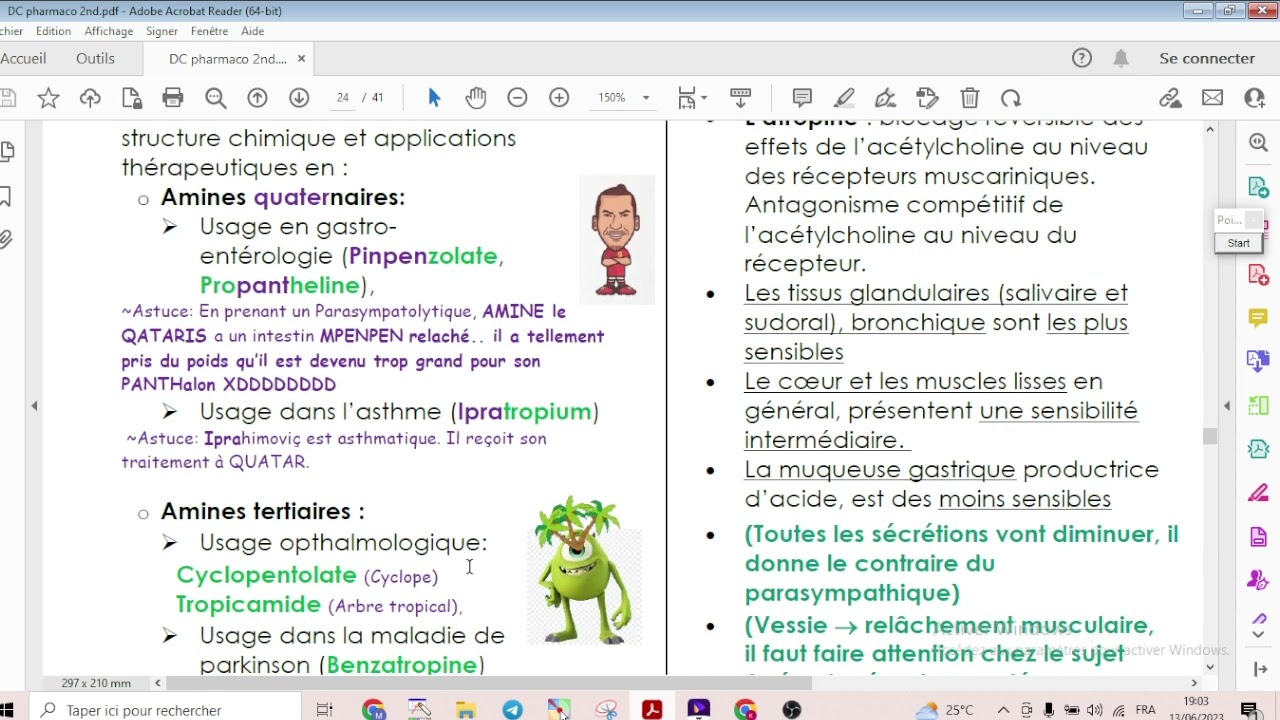Show hidden system tray icons chevron
The height and width of the screenshot is (720, 1280).
click(1003, 710)
